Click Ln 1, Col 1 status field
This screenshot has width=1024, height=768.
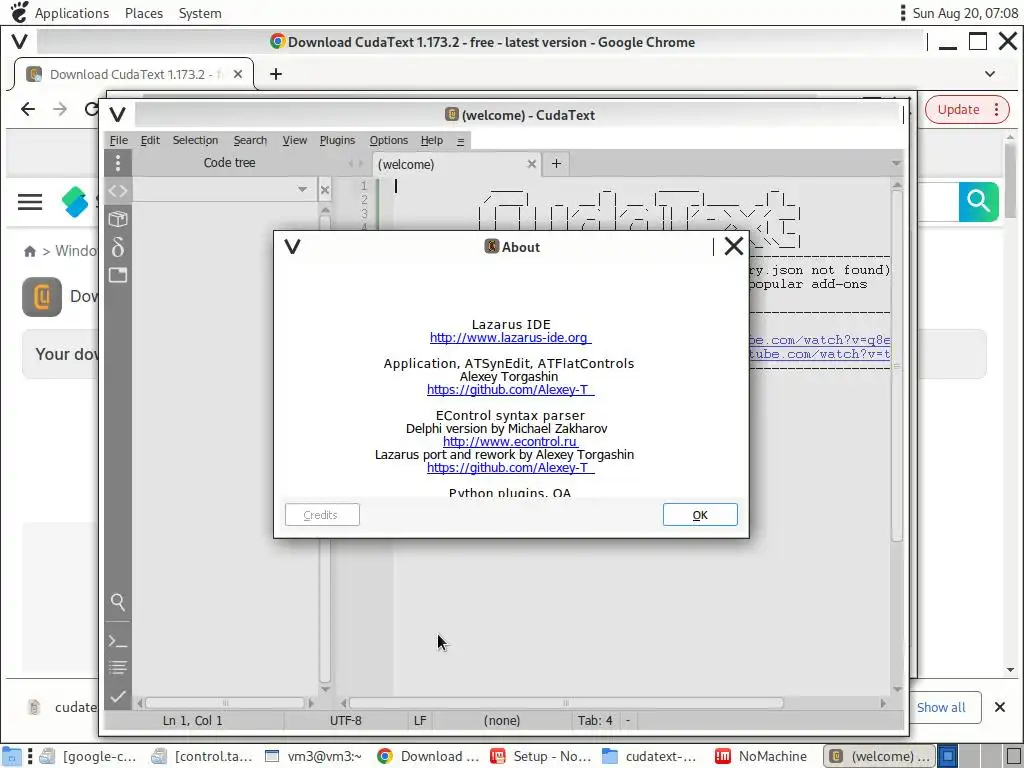pos(193,720)
